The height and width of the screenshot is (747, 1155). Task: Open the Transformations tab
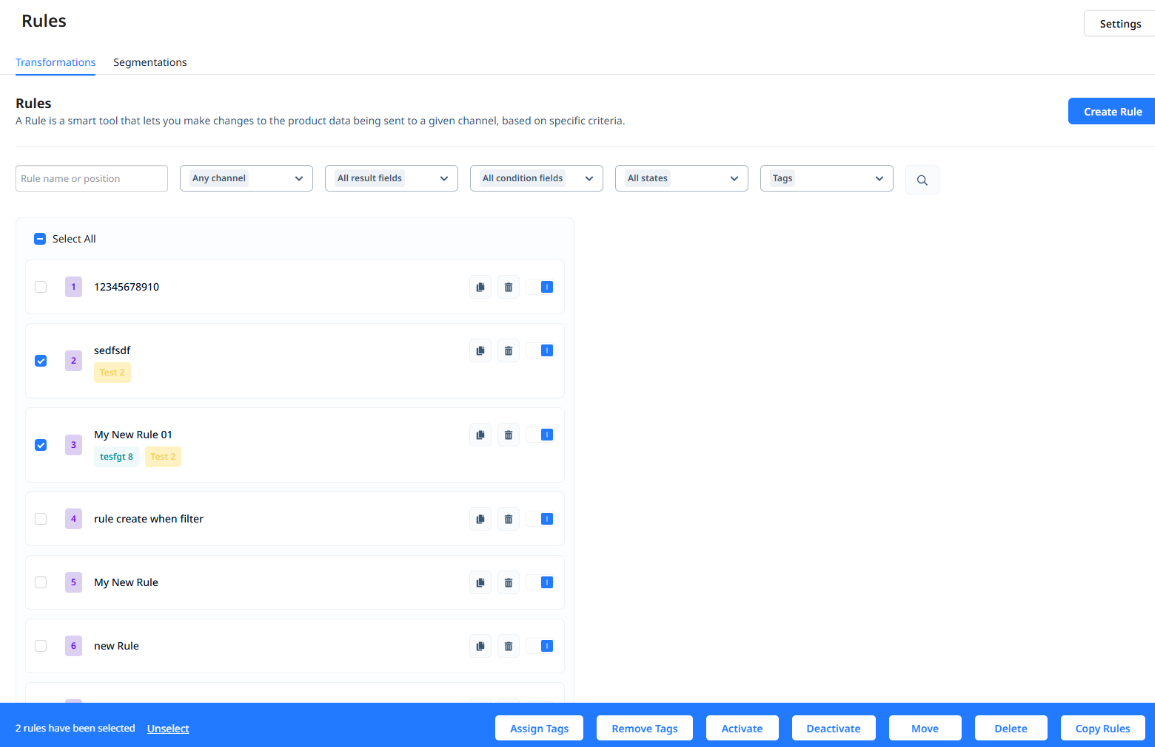click(x=55, y=63)
